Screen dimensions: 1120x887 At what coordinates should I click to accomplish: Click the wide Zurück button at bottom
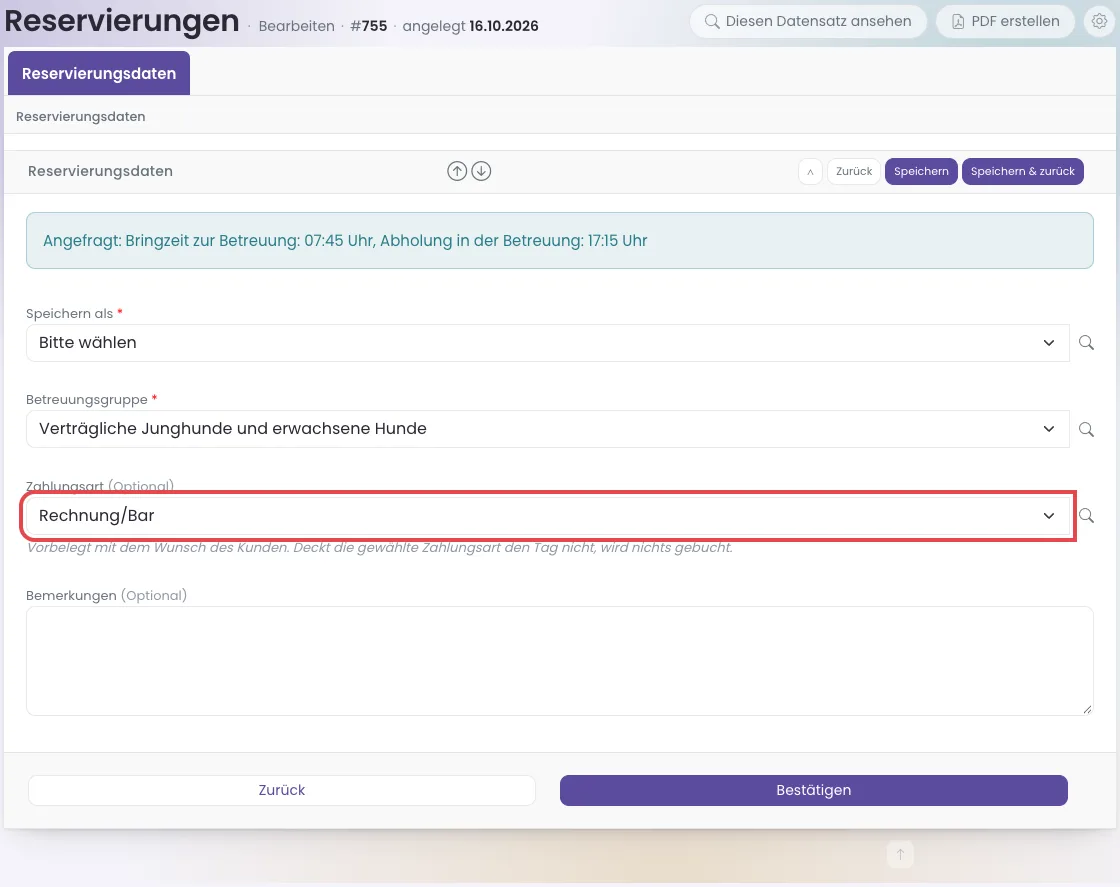(x=281, y=791)
